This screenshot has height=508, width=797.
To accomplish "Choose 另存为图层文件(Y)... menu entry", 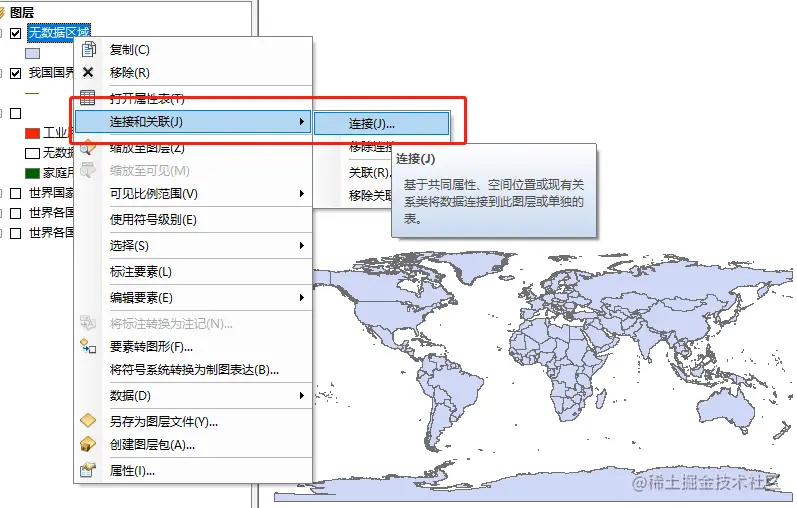I will pyautogui.click(x=193, y=422).
